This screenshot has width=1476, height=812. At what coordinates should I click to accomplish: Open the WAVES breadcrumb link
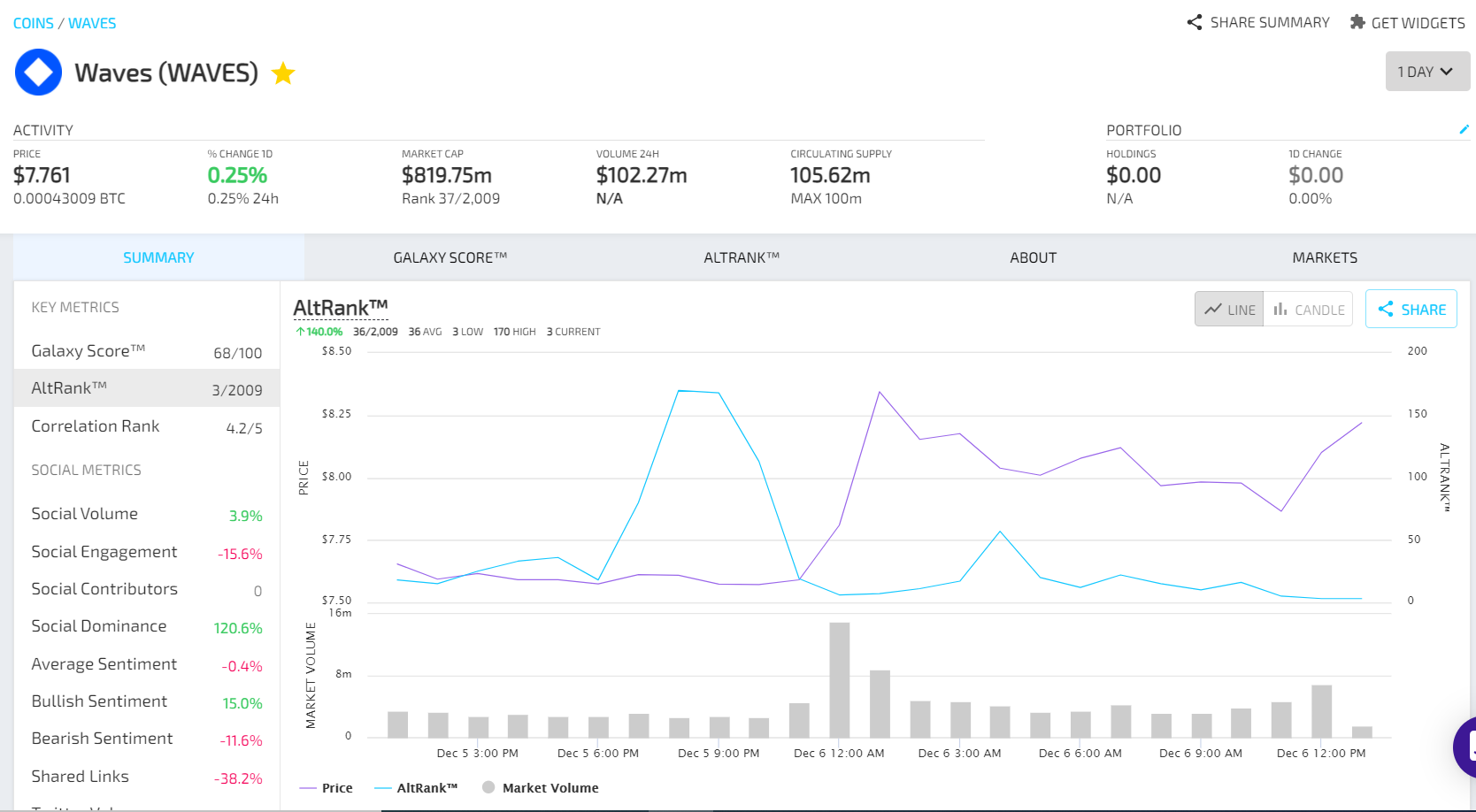click(92, 23)
